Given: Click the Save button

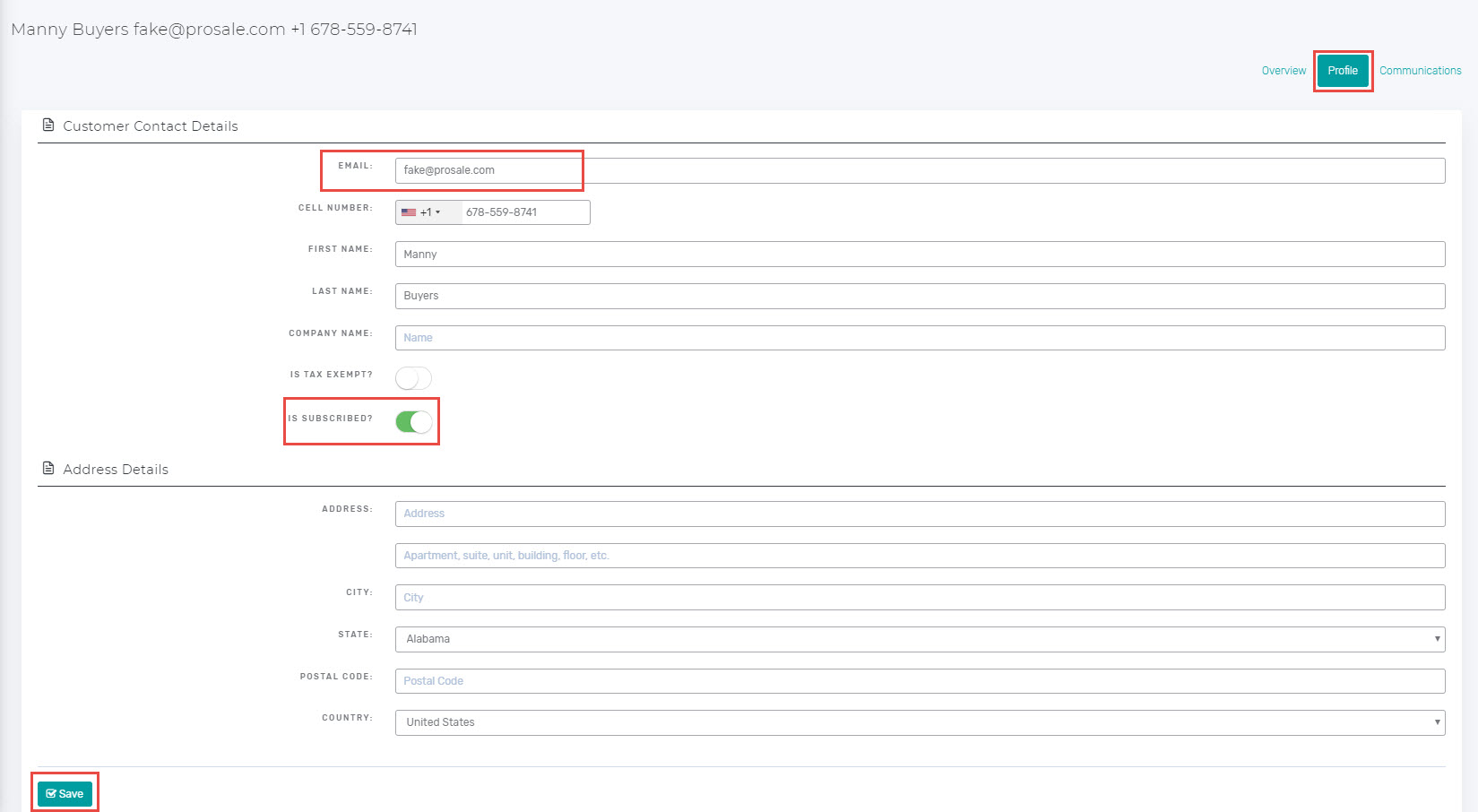Looking at the screenshot, I should coord(65,793).
